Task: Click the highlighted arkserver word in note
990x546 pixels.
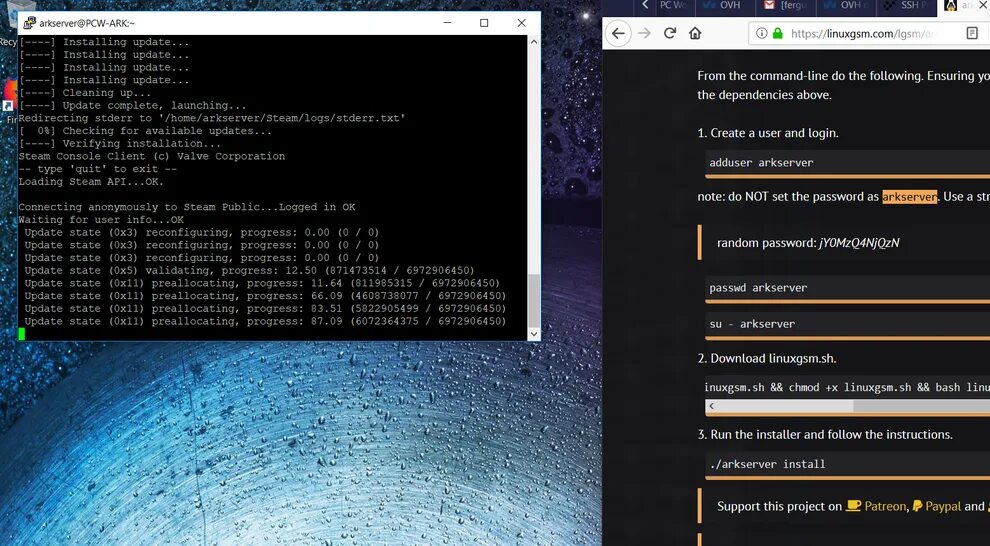Action: 909,197
